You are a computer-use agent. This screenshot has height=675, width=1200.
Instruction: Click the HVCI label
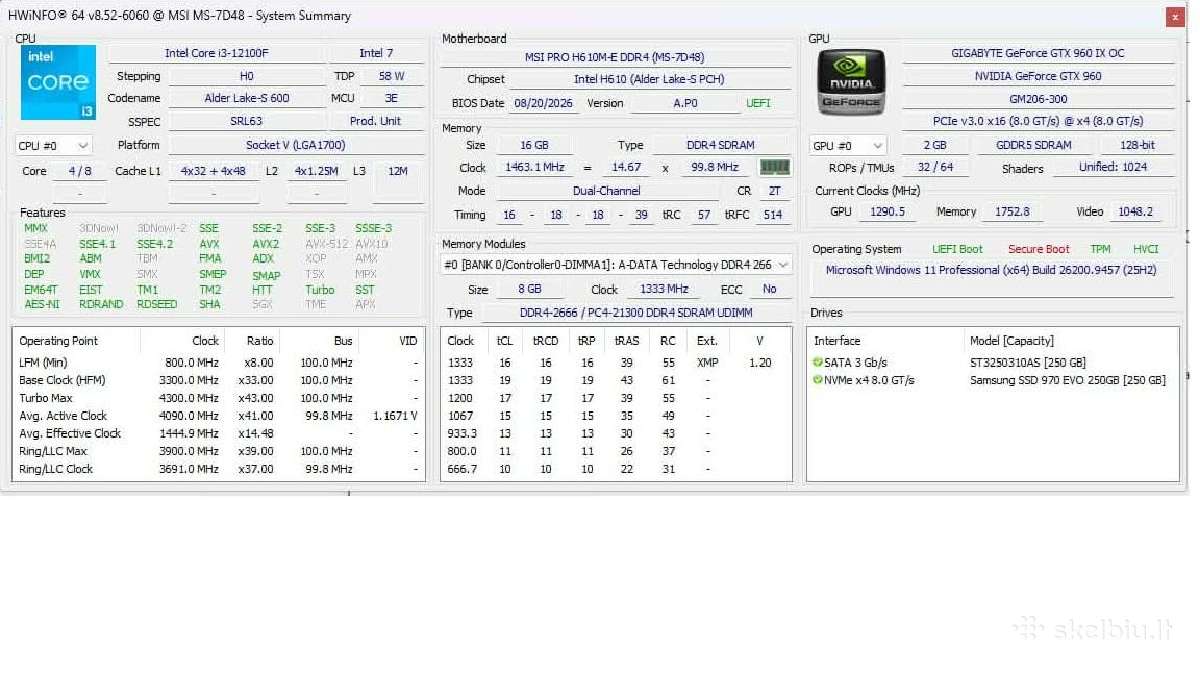pos(1146,250)
